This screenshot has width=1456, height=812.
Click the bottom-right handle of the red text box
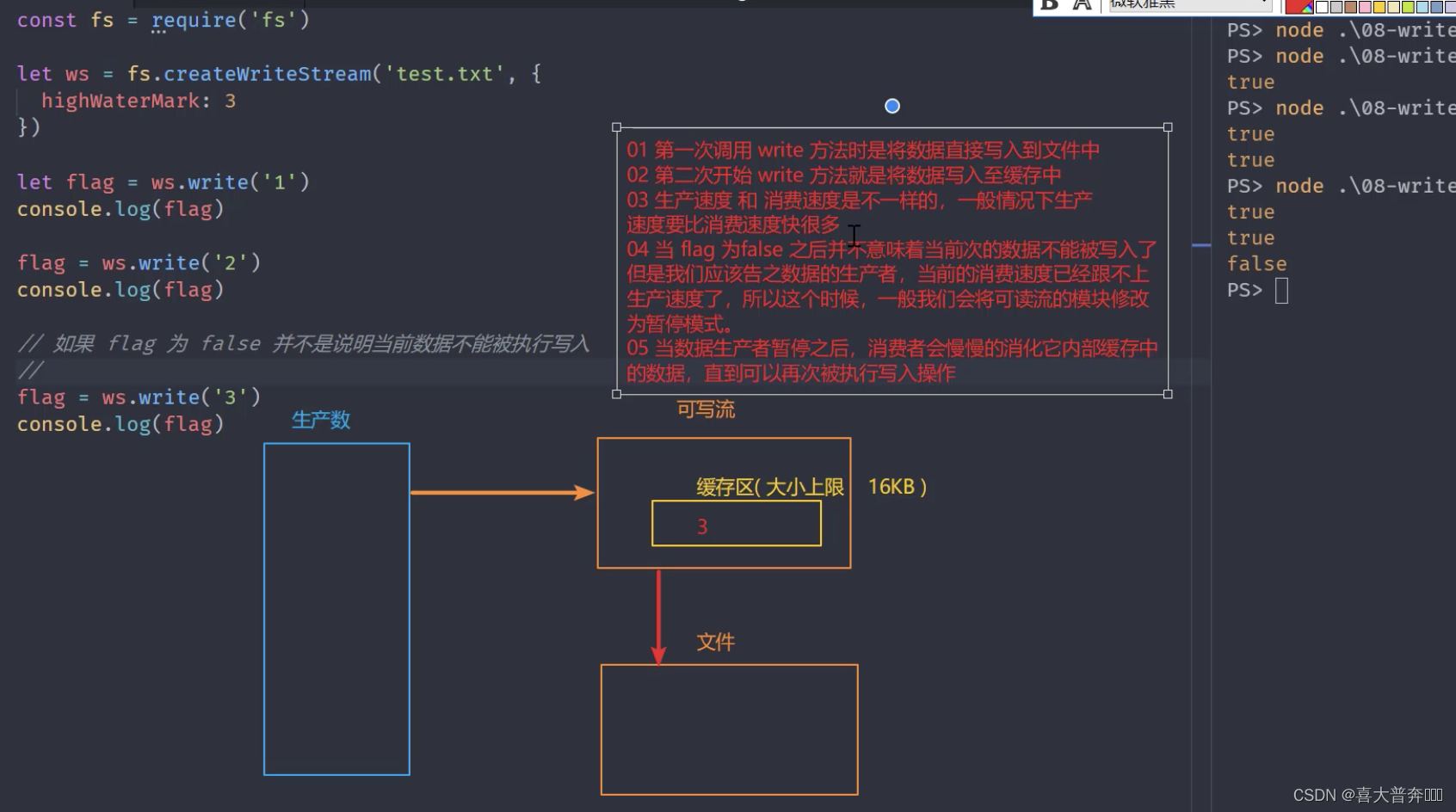[1168, 394]
